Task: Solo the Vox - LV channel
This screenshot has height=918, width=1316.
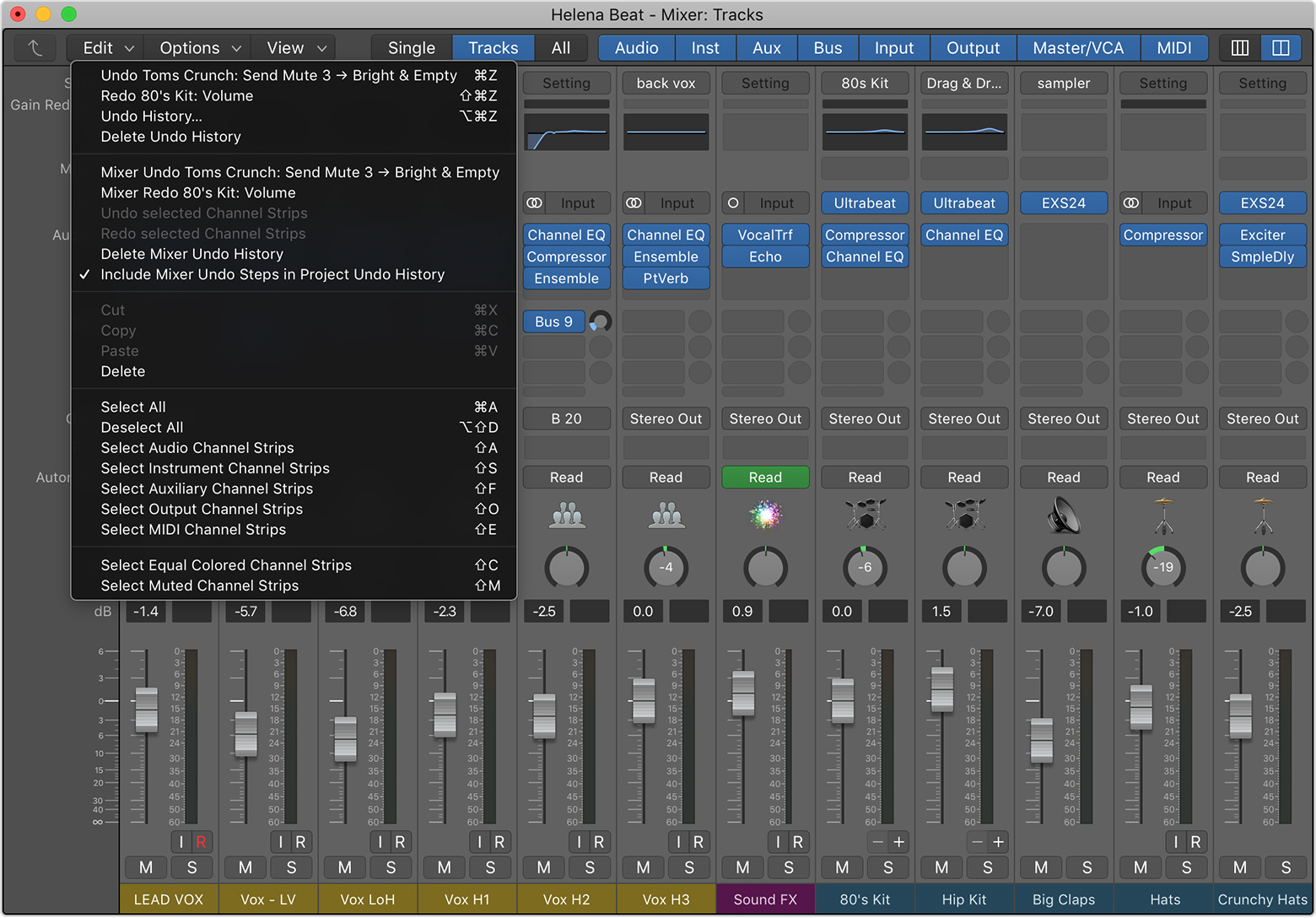Action: [291, 867]
